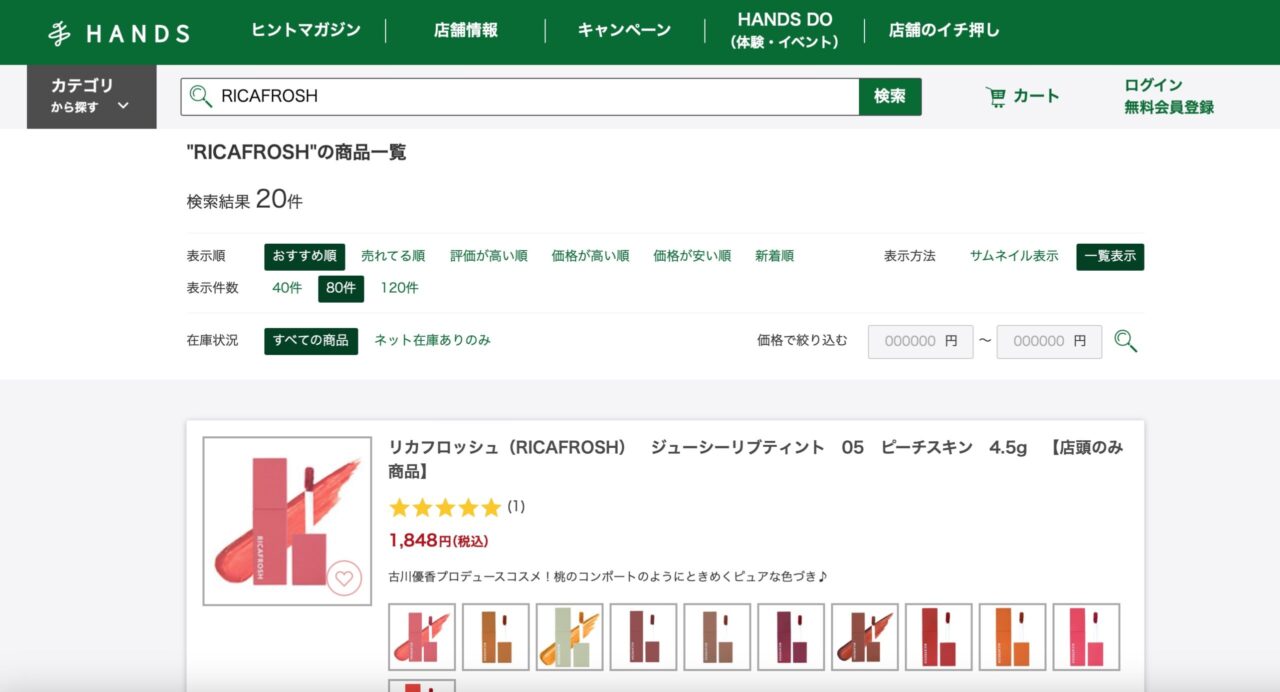
Task: Click the maximum price input field
Action: tap(1049, 342)
